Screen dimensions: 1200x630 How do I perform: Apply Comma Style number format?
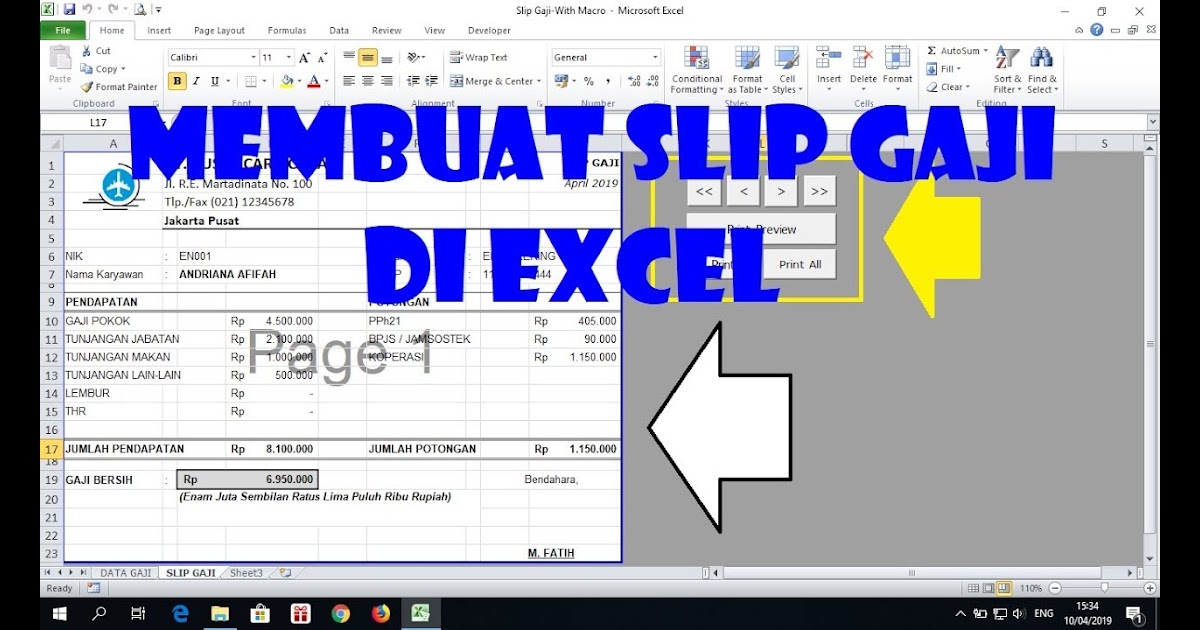[608, 81]
